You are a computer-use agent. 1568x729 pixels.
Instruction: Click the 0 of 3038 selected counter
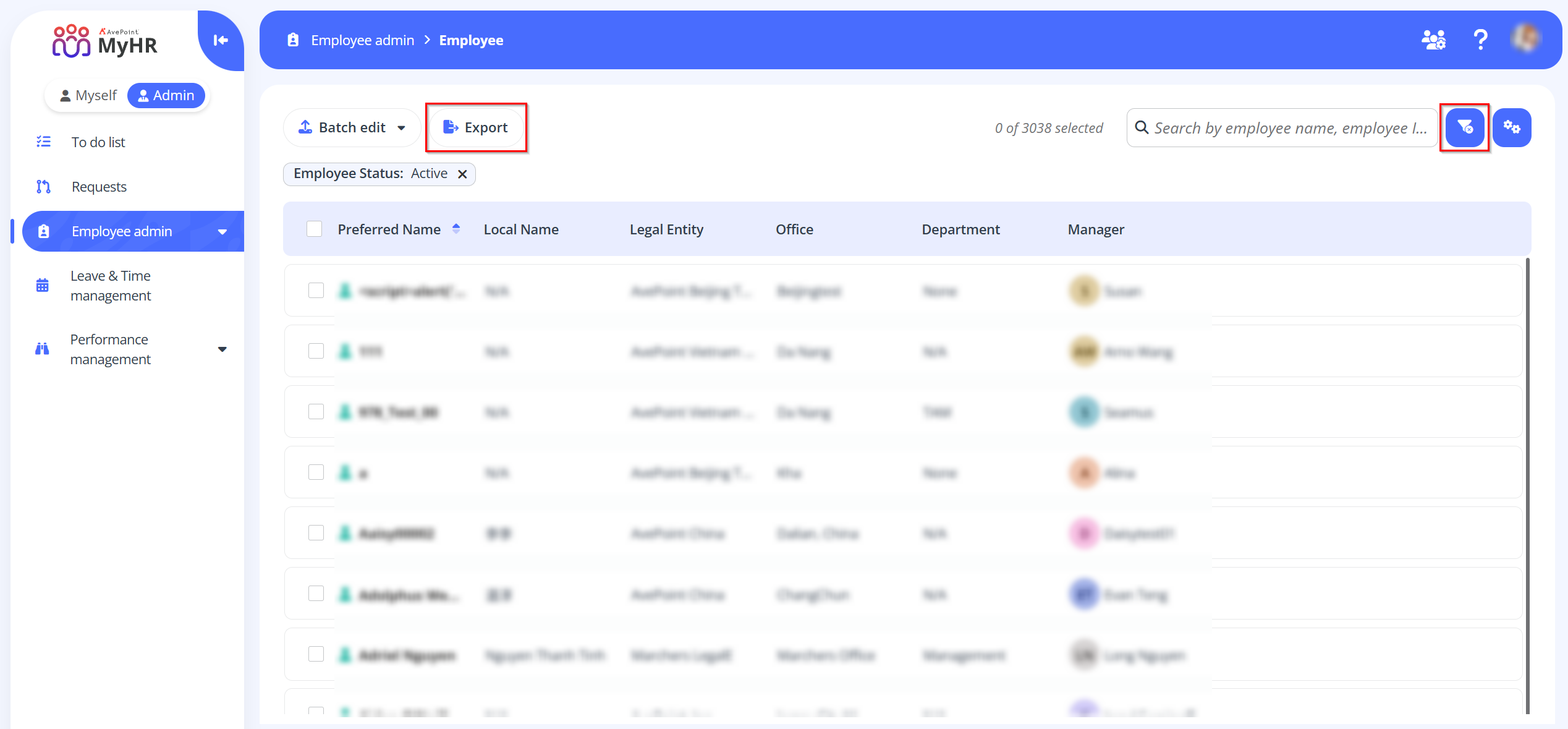(1048, 128)
